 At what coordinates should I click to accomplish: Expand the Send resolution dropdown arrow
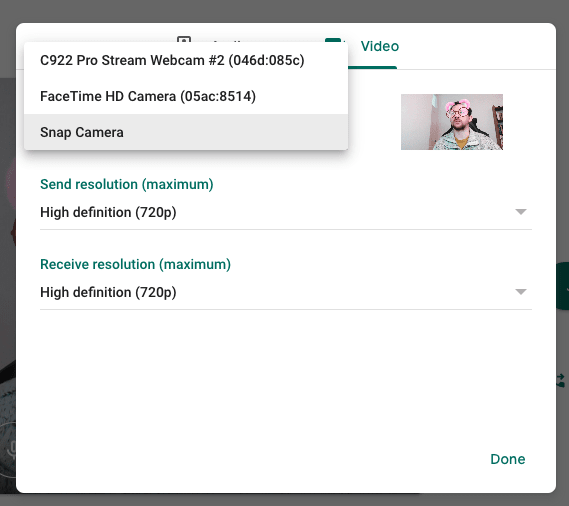[521, 212]
